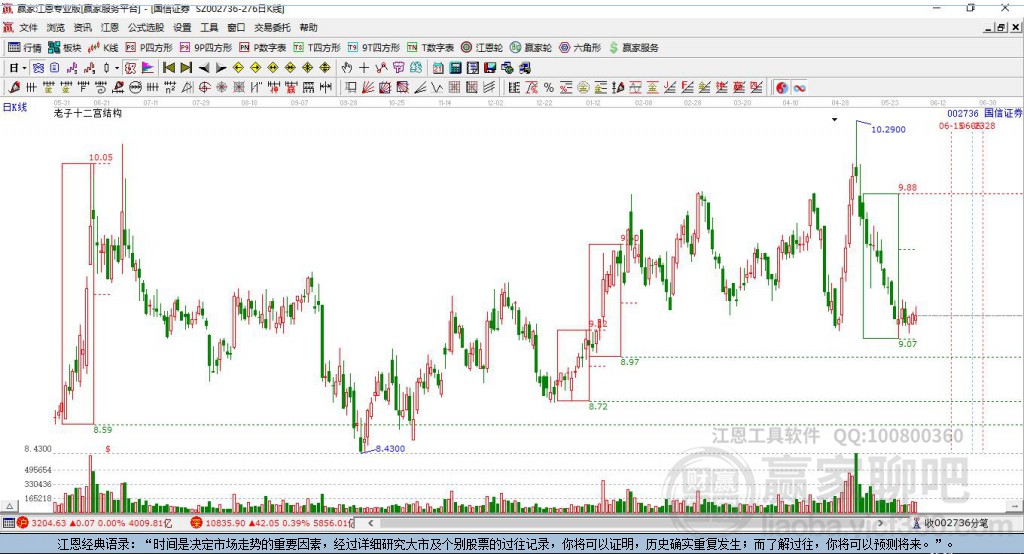1024x554 pixels.
Task: Toggle the infinity loop icon
Action: click(799, 88)
